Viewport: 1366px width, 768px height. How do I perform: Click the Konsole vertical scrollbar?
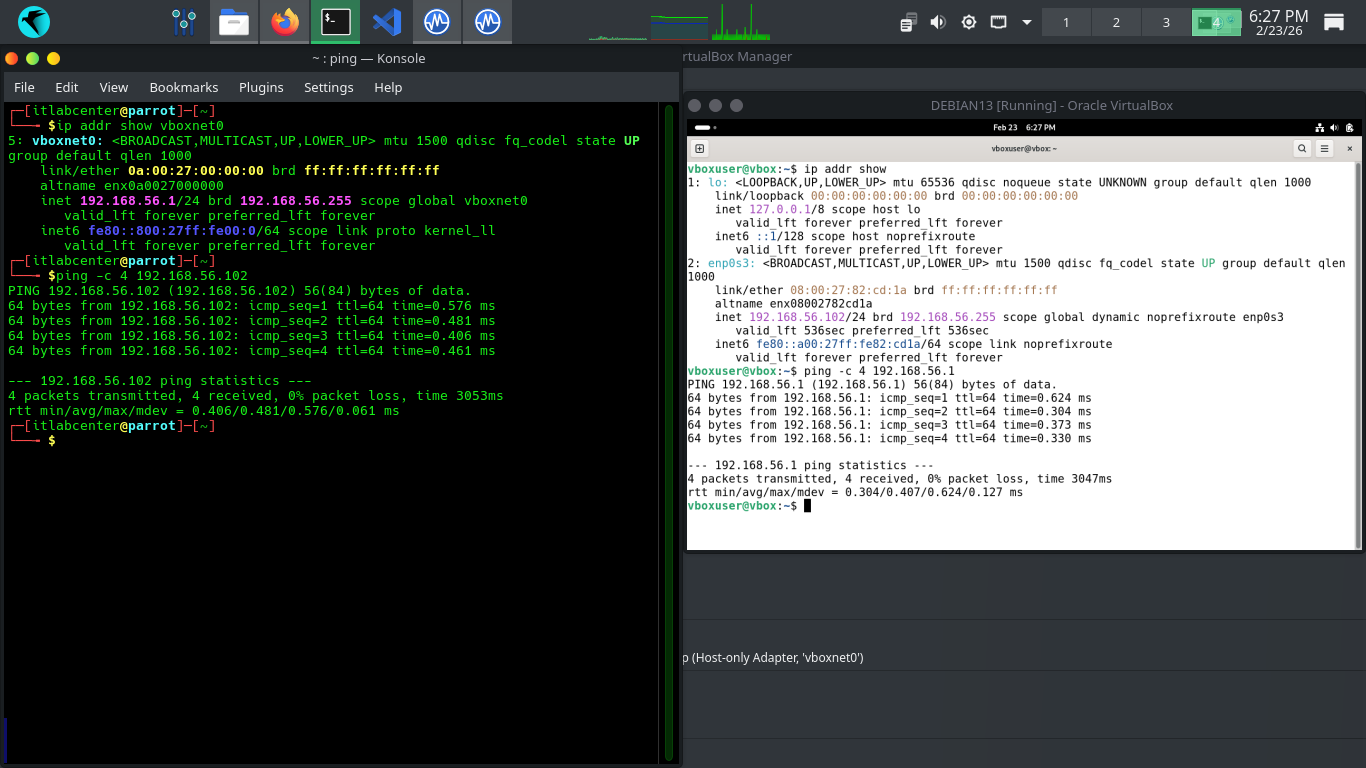click(x=669, y=430)
